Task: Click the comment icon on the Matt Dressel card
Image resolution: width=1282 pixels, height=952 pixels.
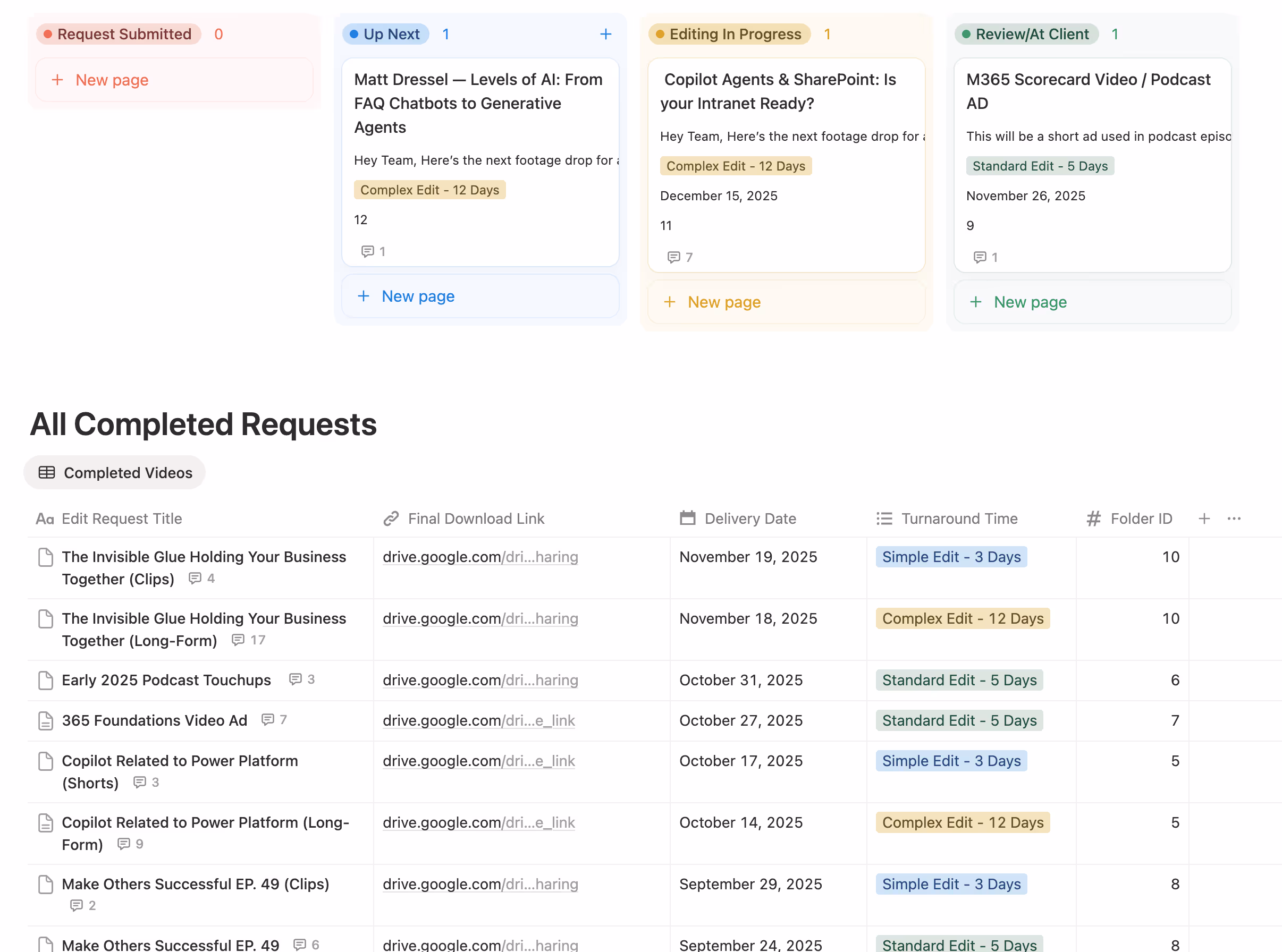Action: (368, 251)
